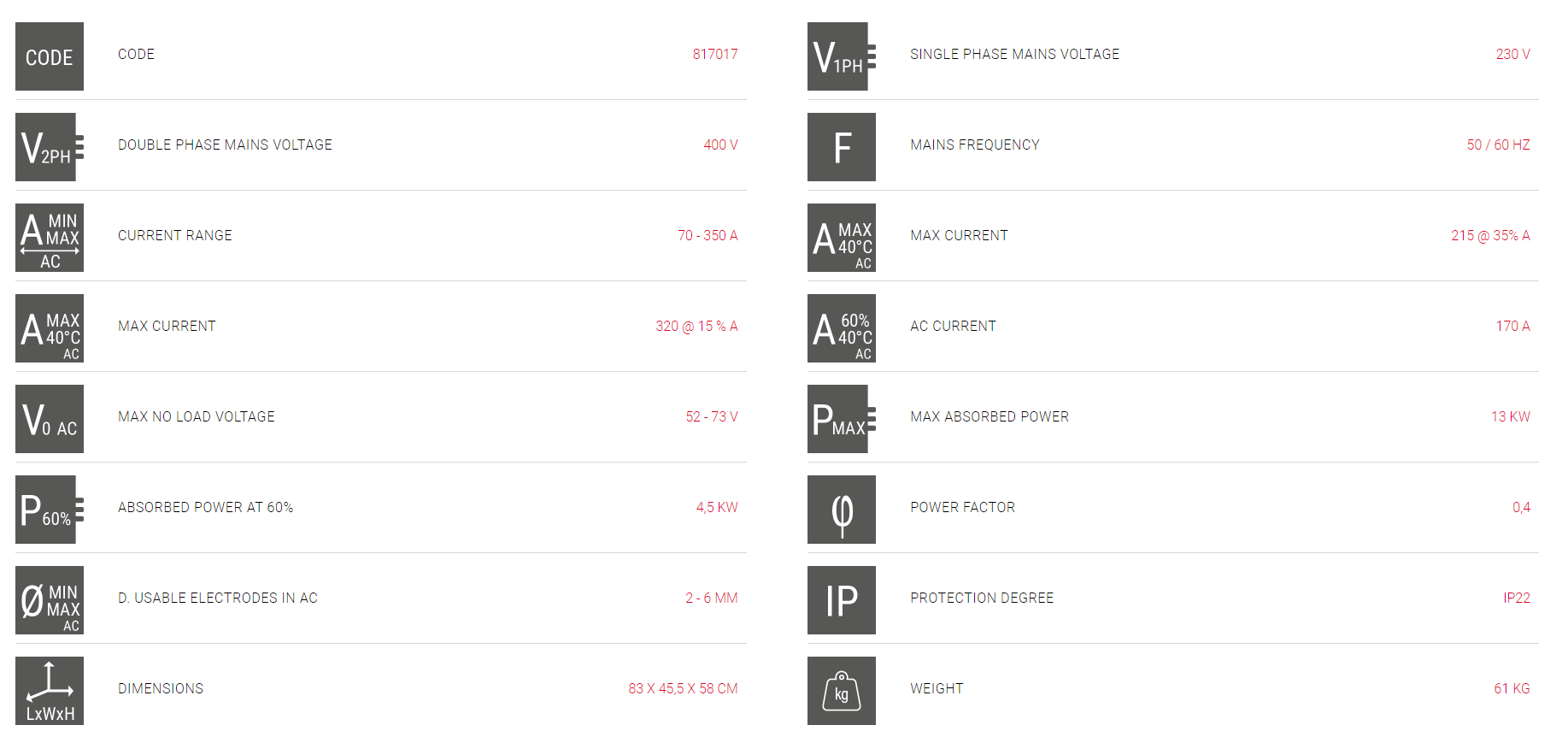Image resolution: width=1568 pixels, height=737 pixels.
Task: Click the IP protection degree icon
Action: point(842,600)
